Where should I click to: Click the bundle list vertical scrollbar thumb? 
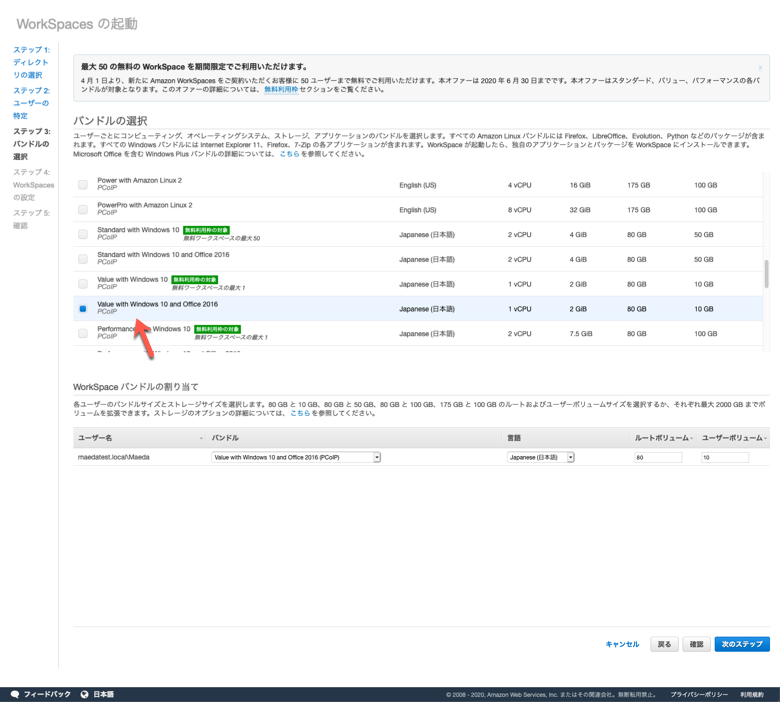pos(767,273)
